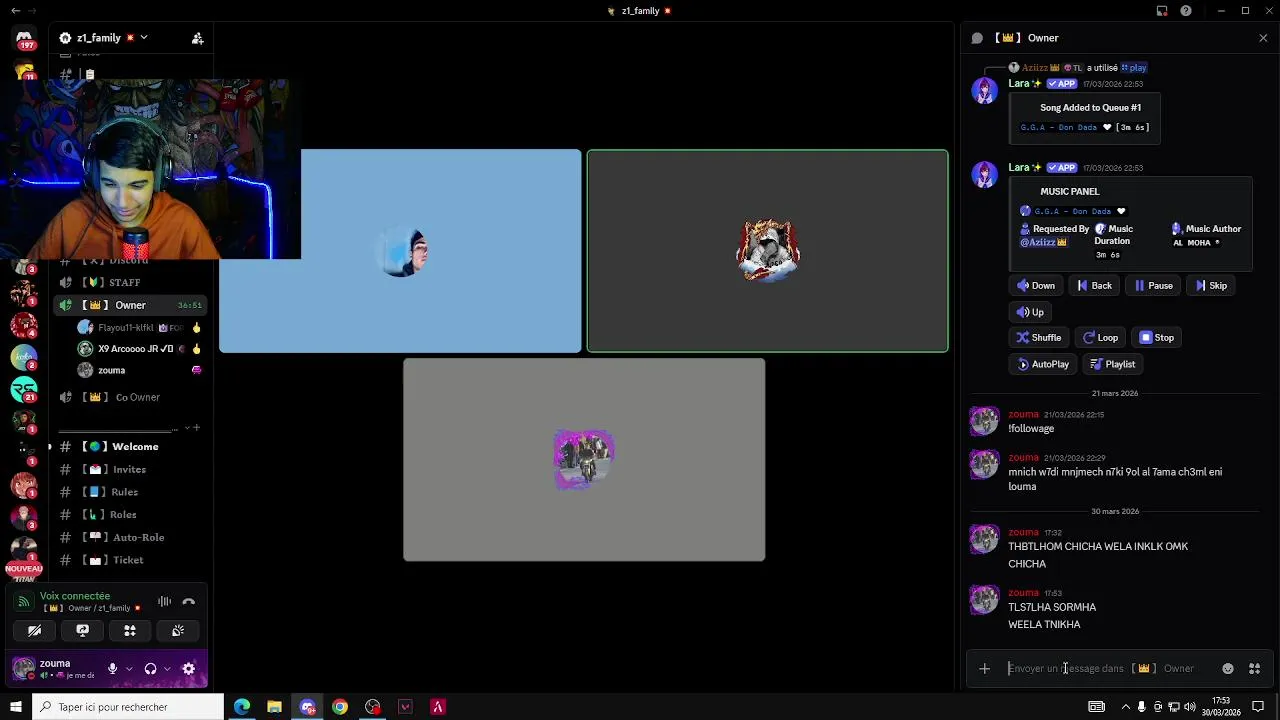Select the blue participant video tile
Image resolution: width=1280 pixels, height=720 pixels.
pos(400,251)
